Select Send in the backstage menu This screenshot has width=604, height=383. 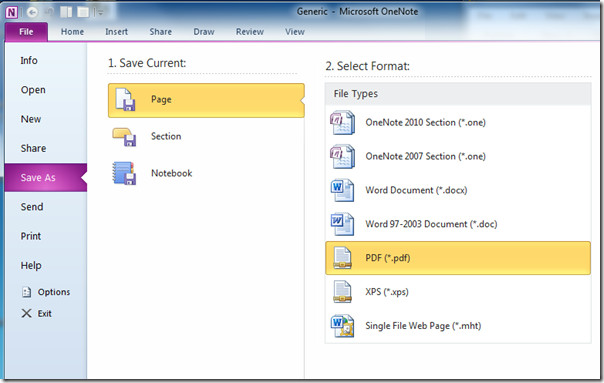click(x=32, y=207)
